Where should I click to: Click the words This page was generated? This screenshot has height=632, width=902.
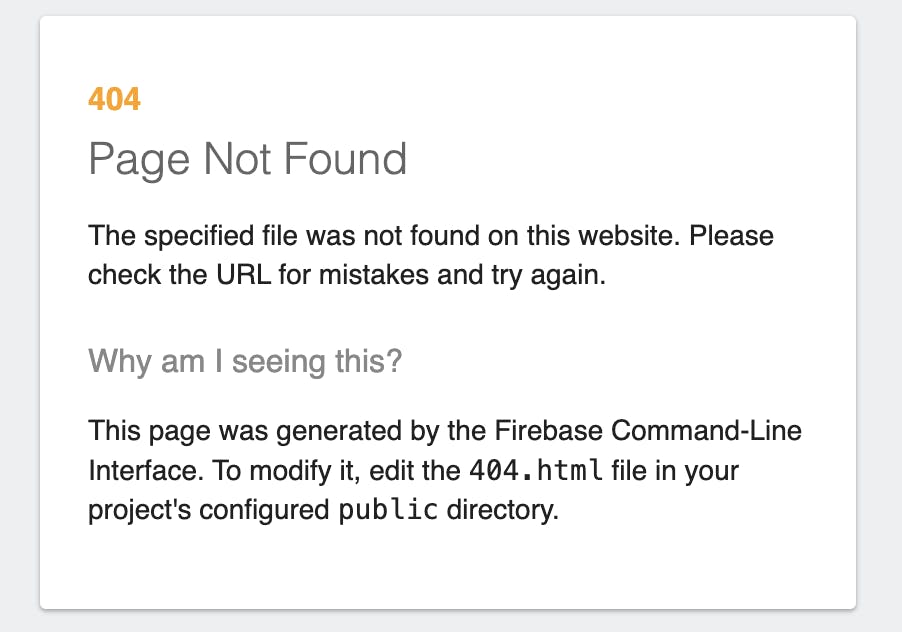coord(245,432)
